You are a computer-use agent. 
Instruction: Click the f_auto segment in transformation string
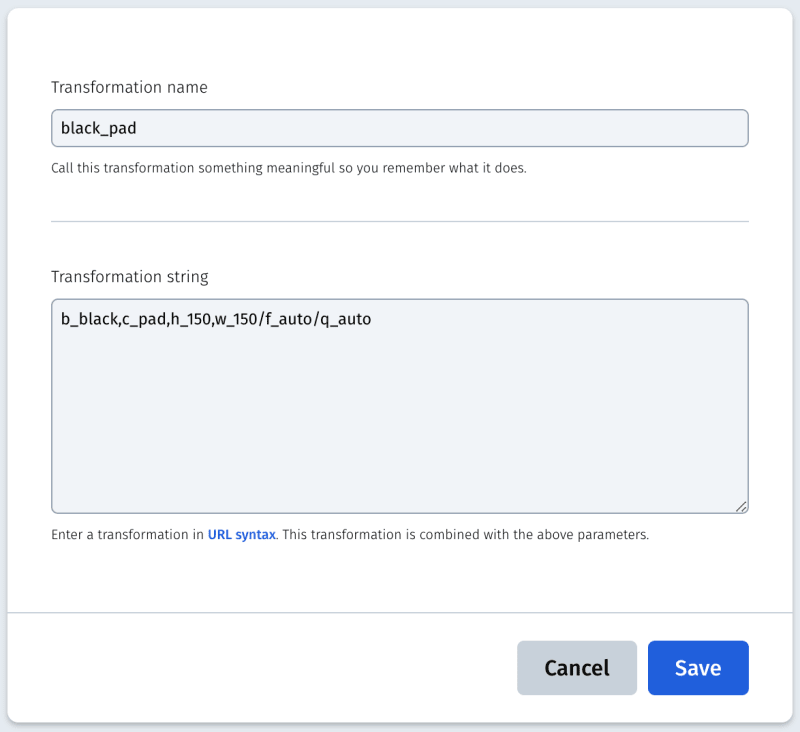pos(288,319)
